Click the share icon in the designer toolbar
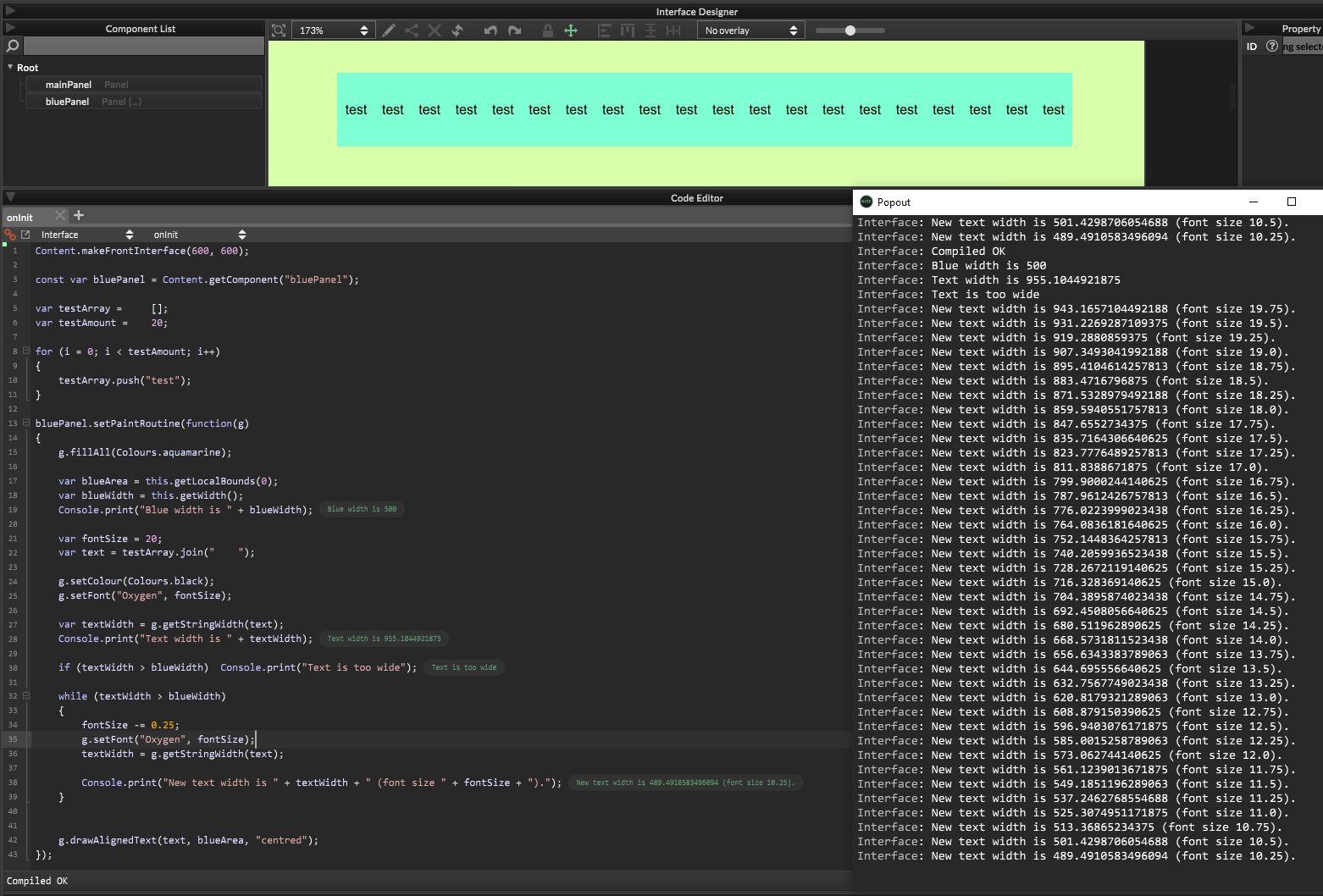 point(412,30)
